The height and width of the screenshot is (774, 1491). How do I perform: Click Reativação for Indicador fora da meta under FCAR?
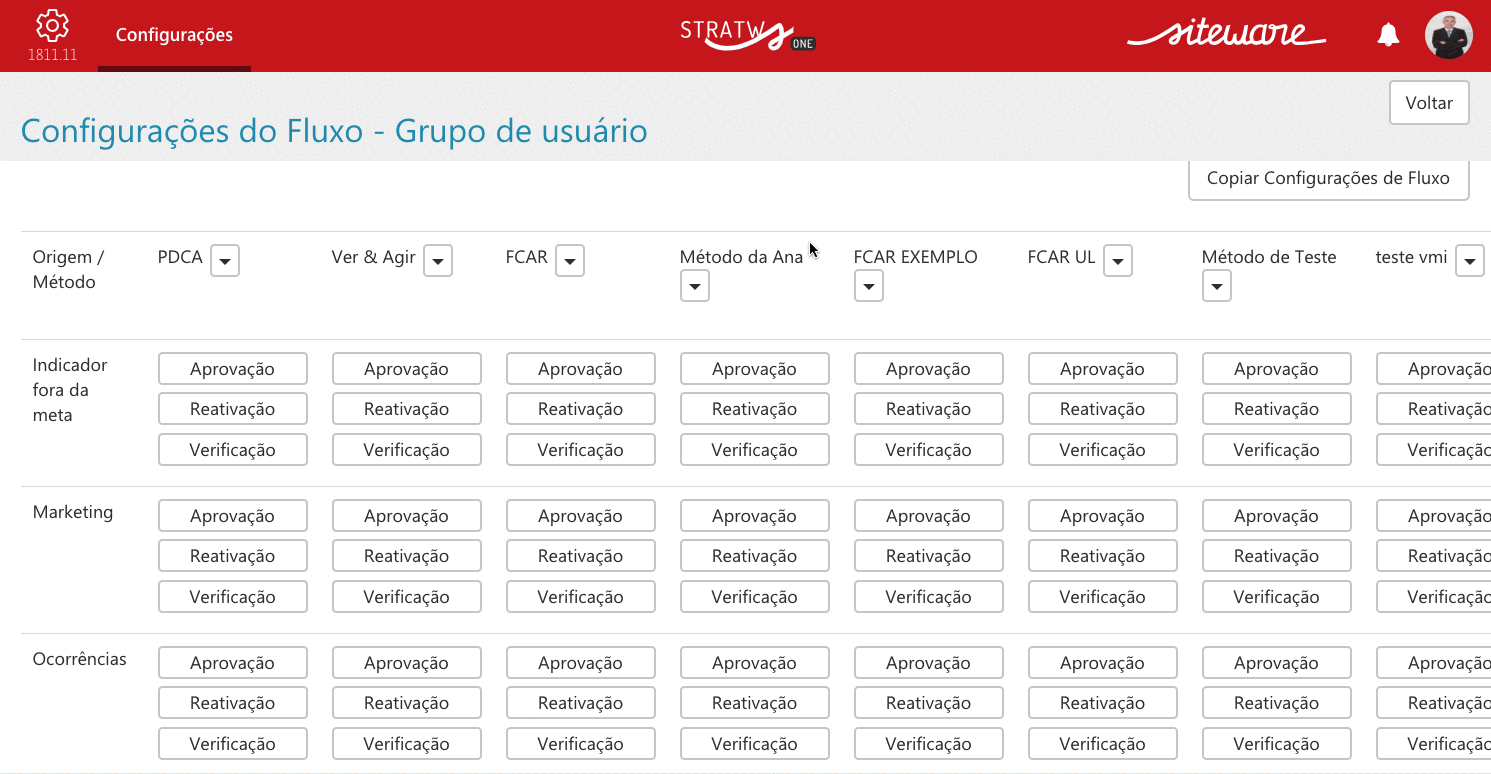[x=581, y=409]
